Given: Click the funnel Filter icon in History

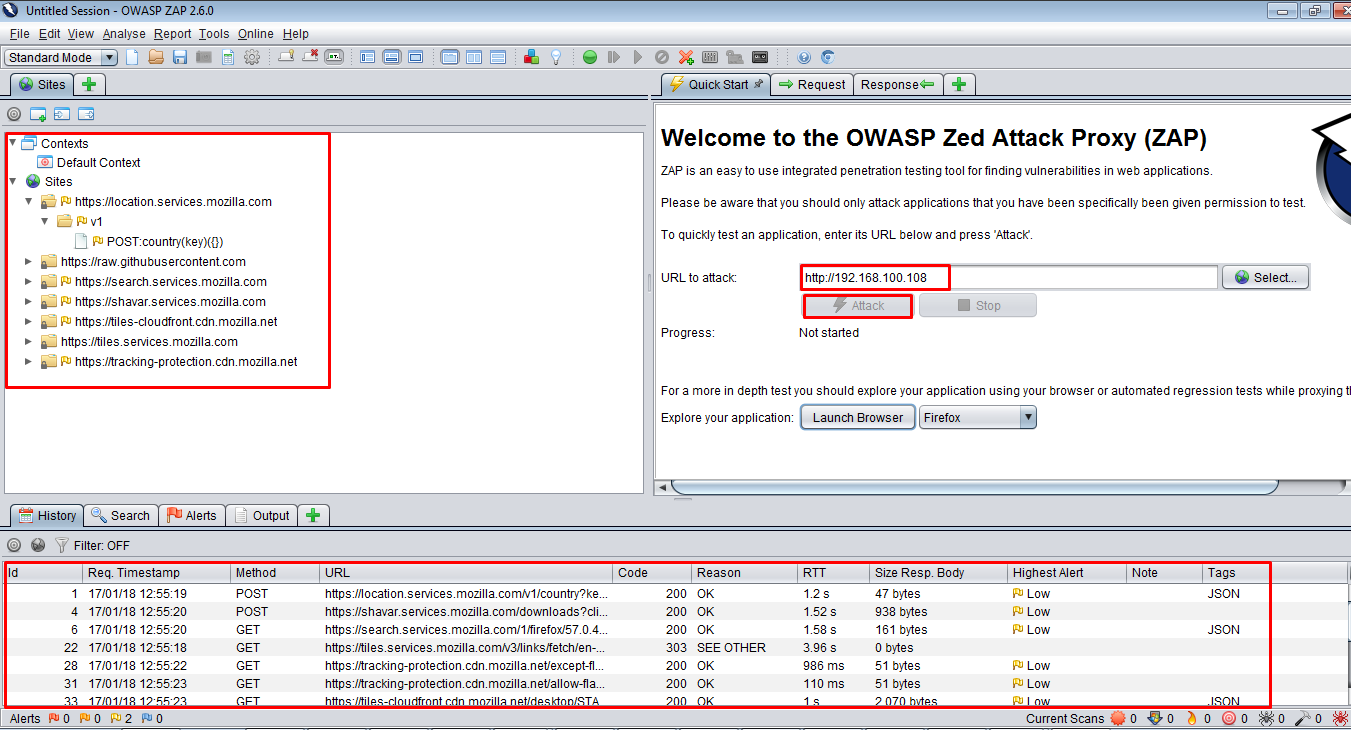Looking at the screenshot, I should coord(62,545).
